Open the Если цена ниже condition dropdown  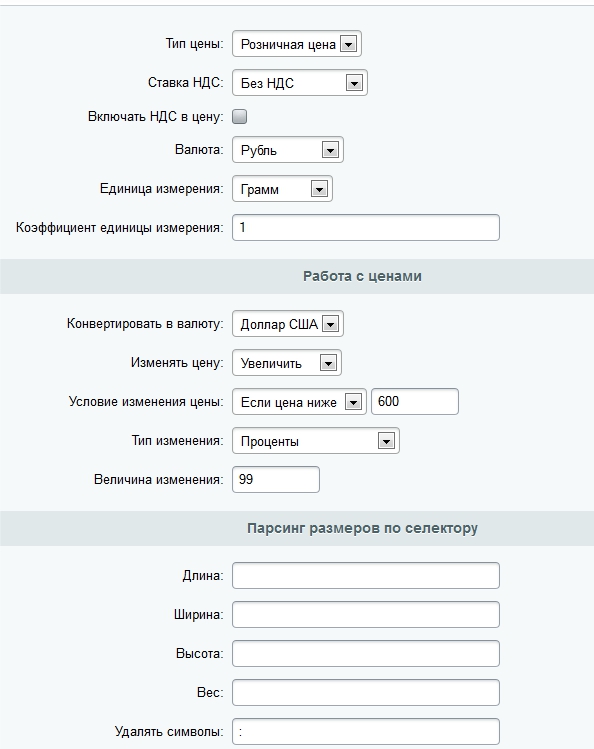[299, 402]
